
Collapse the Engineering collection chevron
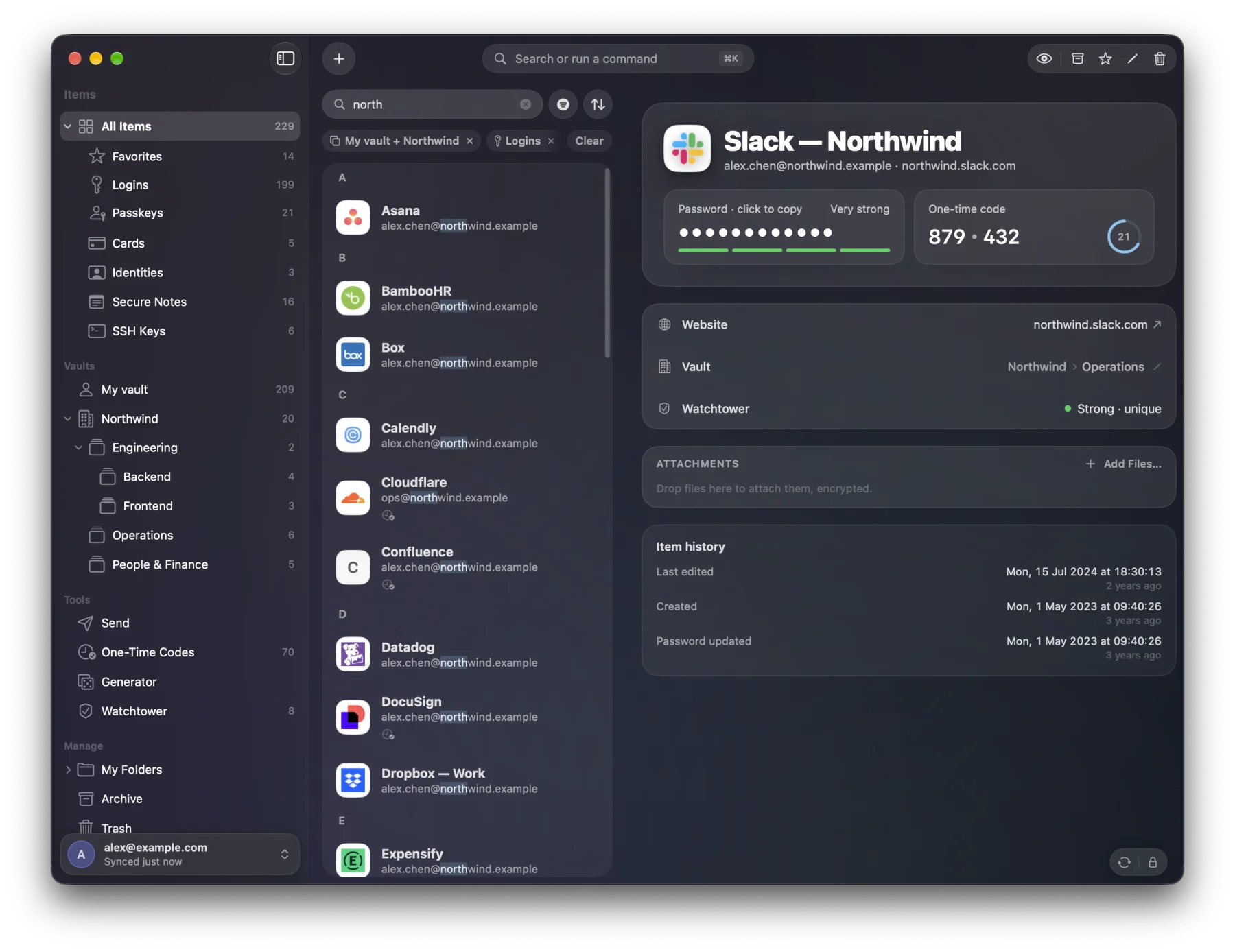pyautogui.click(x=79, y=448)
